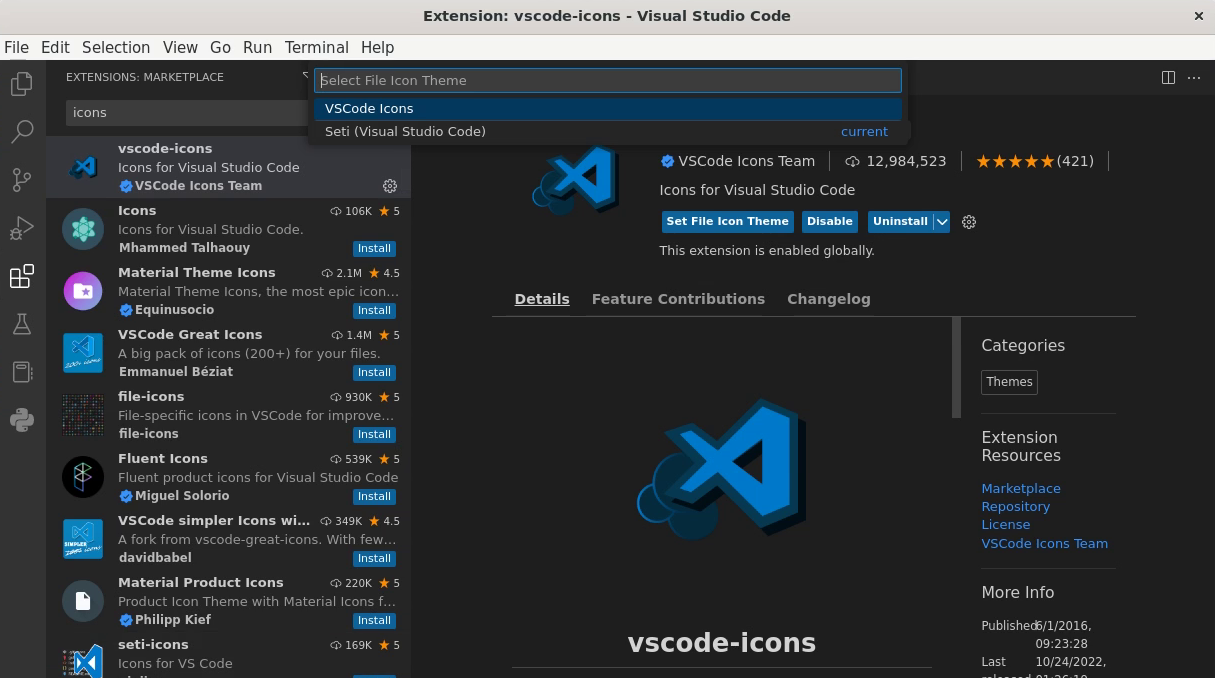This screenshot has width=1215, height=678.
Task: Install VSCode Great Icons extension
Action: click(375, 373)
